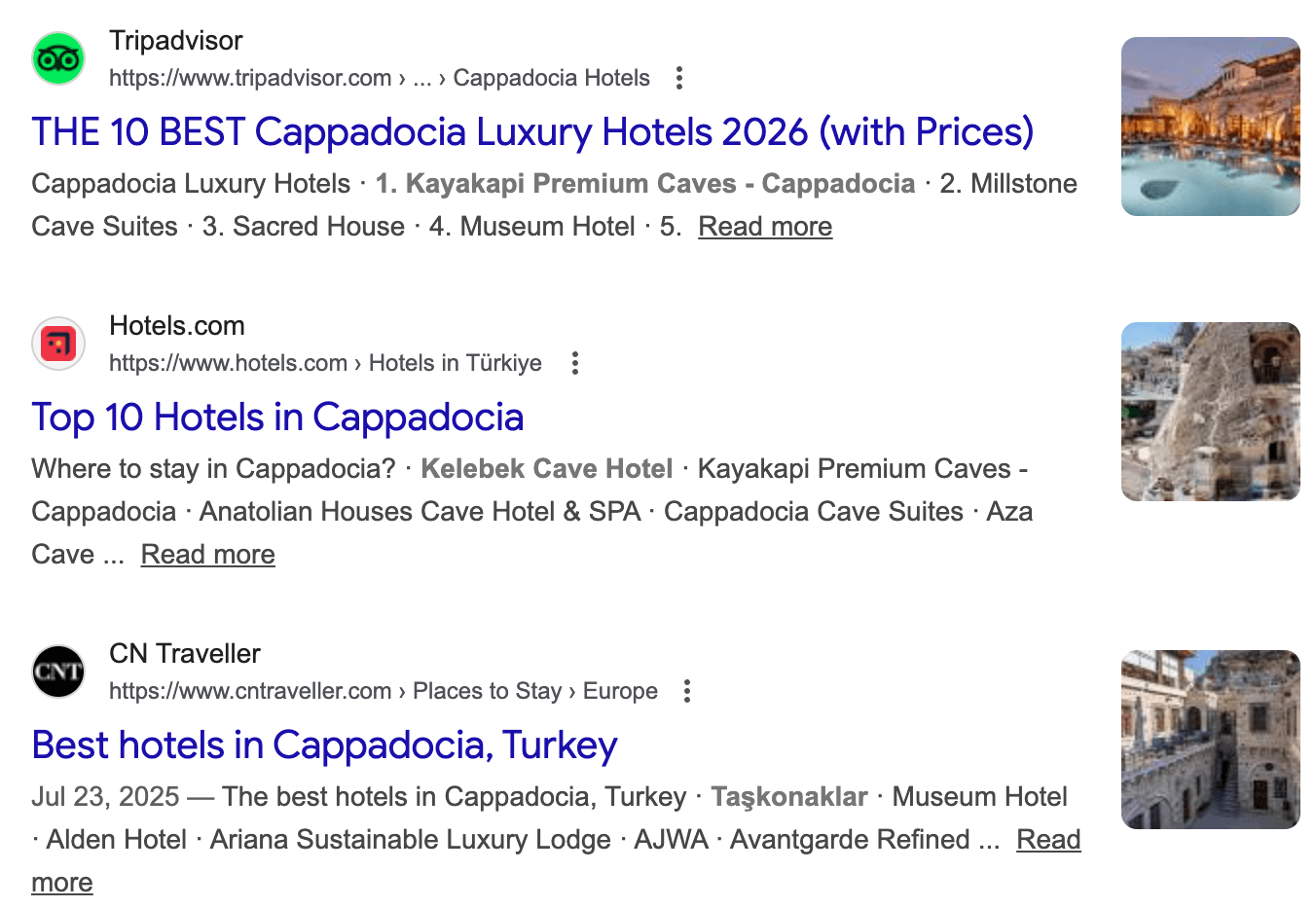
Task: Click the cave rock hotel thumbnail
Action: coord(1210,412)
